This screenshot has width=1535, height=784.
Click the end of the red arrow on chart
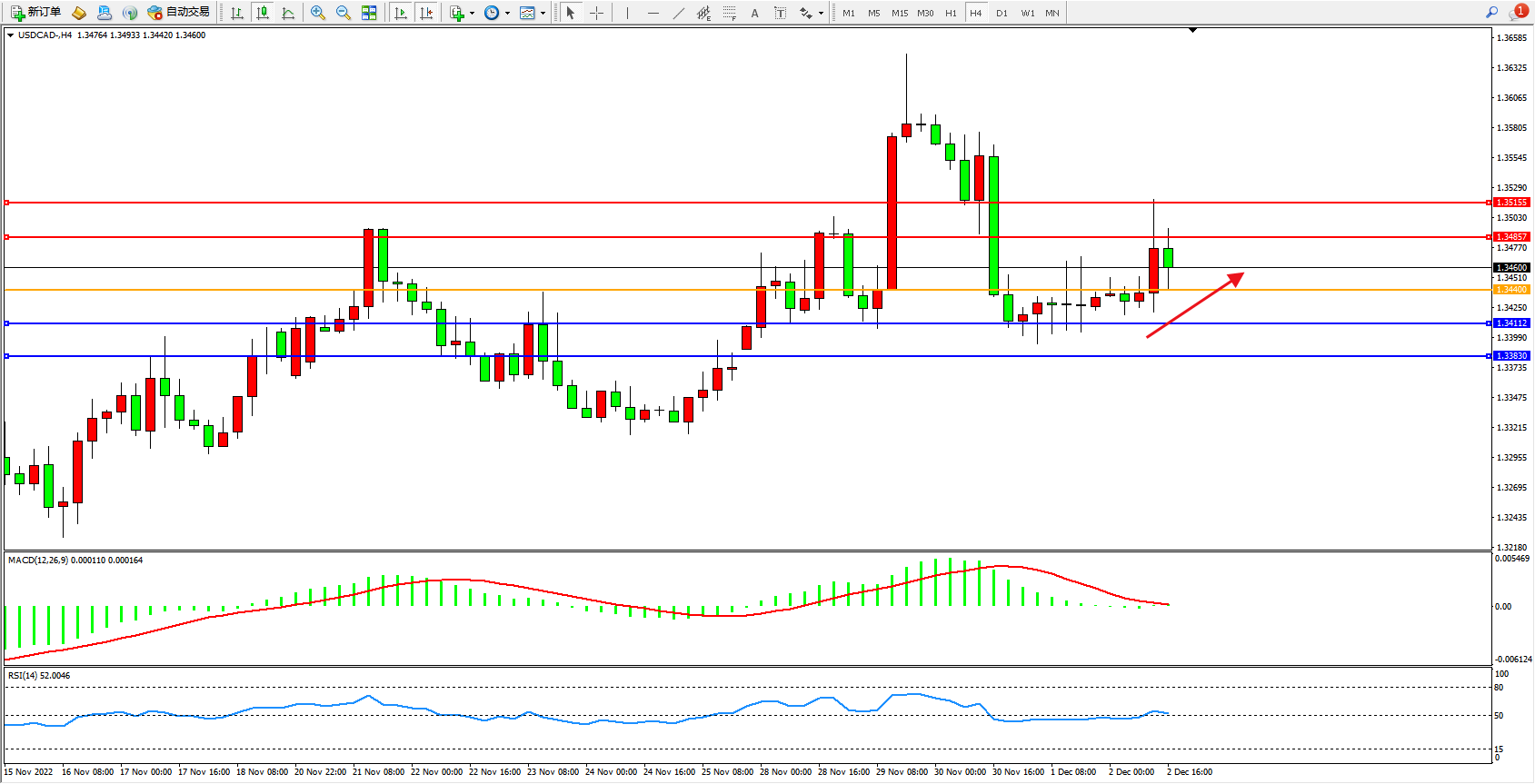click(1241, 273)
